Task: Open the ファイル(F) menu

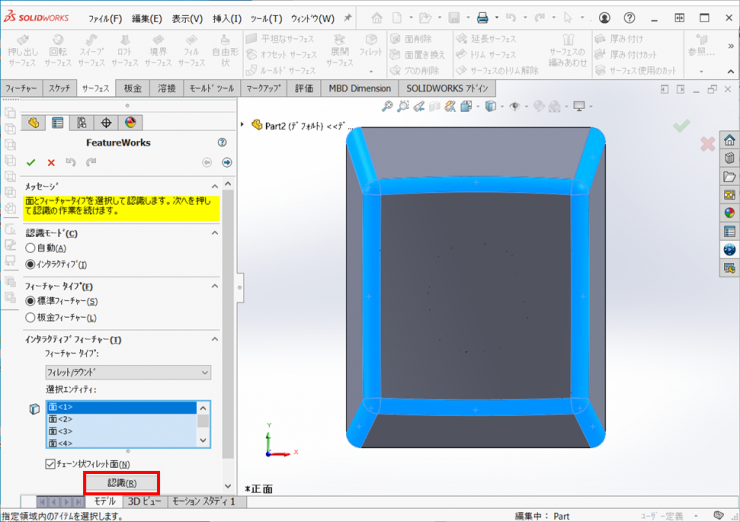Action: click(x=105, y=18)
